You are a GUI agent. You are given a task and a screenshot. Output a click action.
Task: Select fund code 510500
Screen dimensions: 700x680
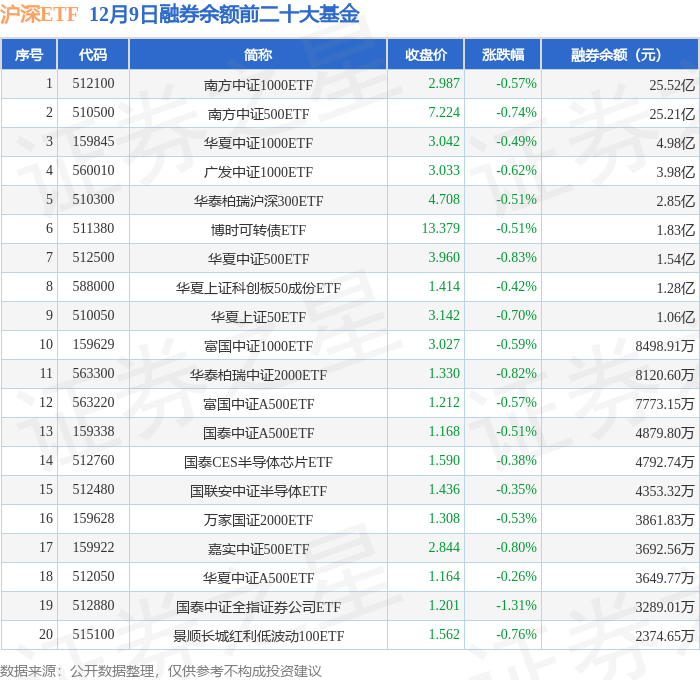(x=93, y=113)
